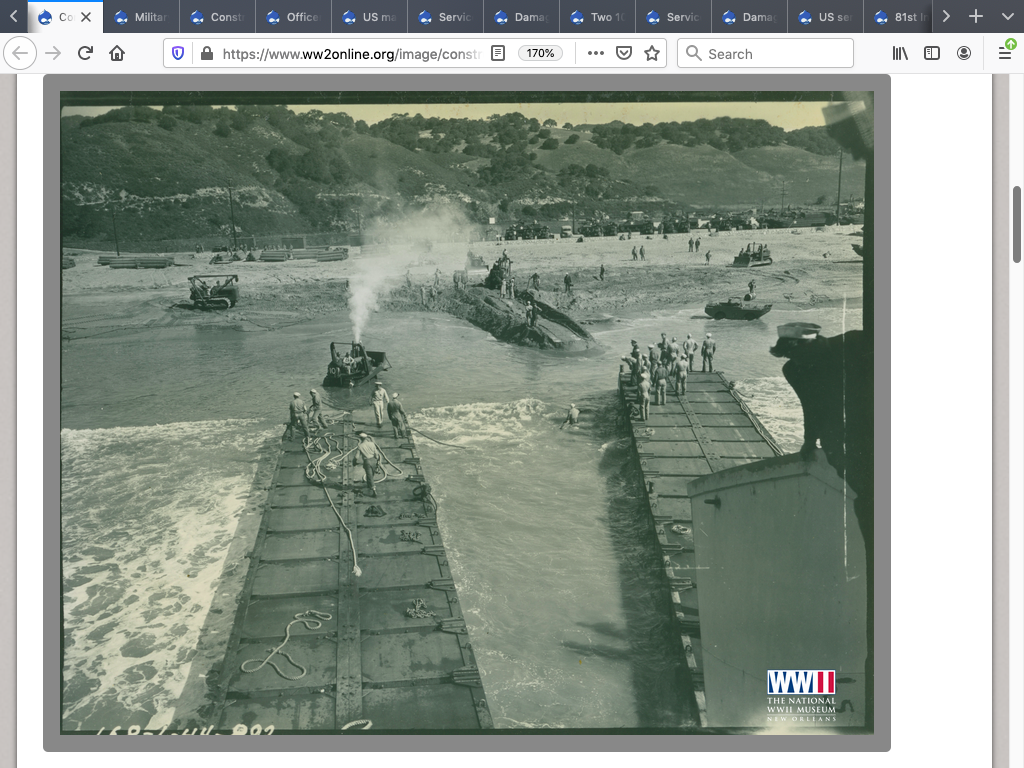Toggle reader view icon in address bar
Screen dimensions: 1024x768
tap(498, 53)
